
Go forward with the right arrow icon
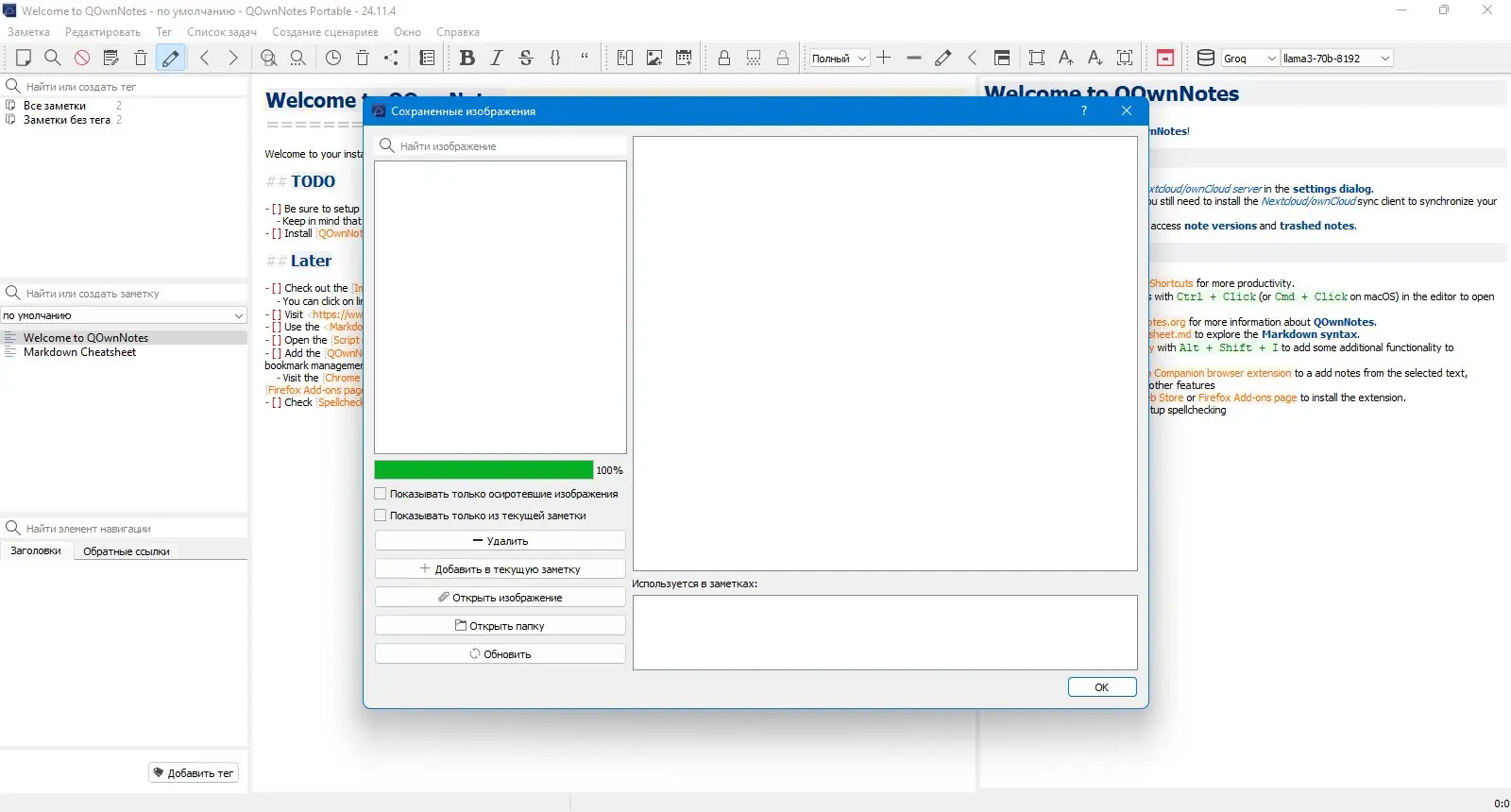[233, 58]
